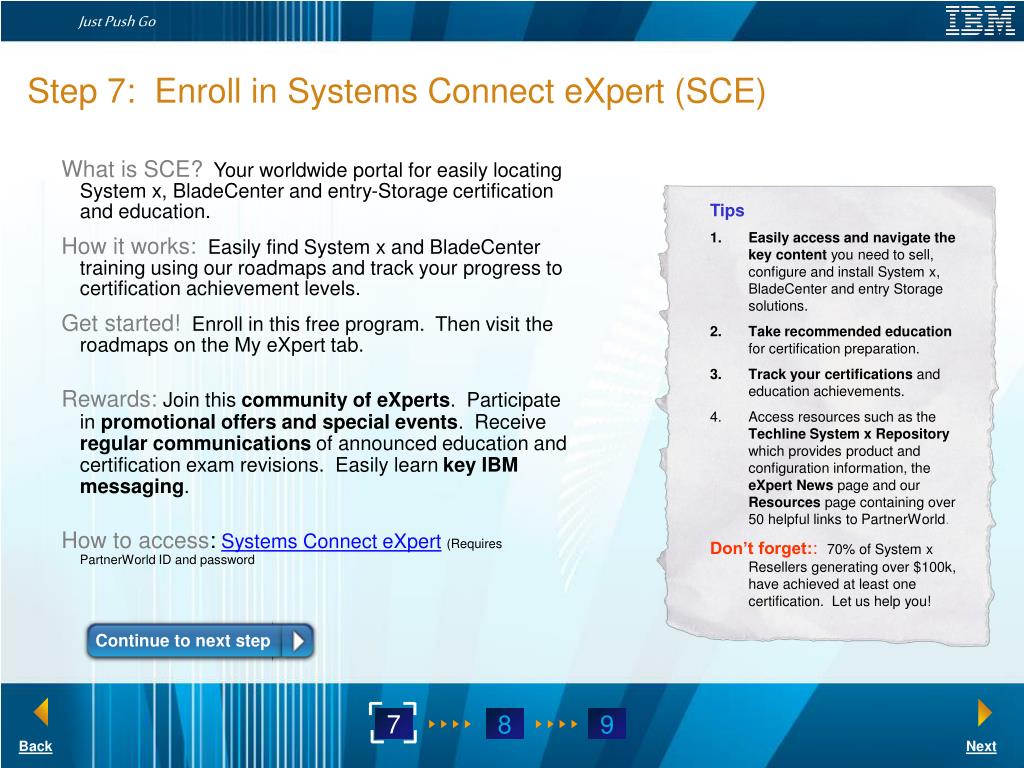Click the Next link text

[981, 746]
